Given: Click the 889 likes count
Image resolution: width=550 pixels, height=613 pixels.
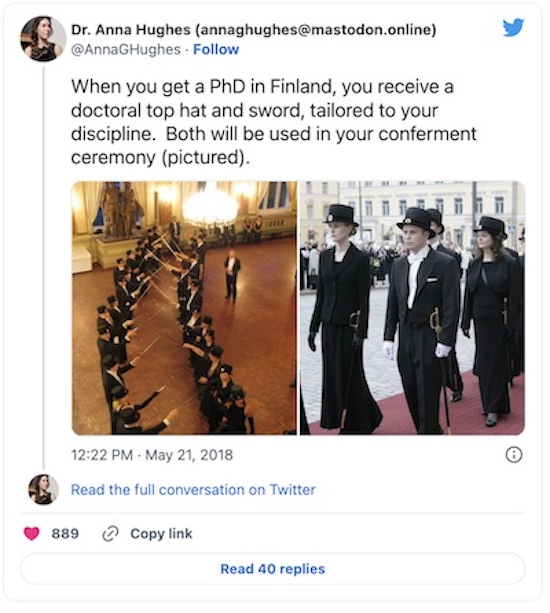Looking at the screenshot, I should pyautogui.click(x=65, y=534).
